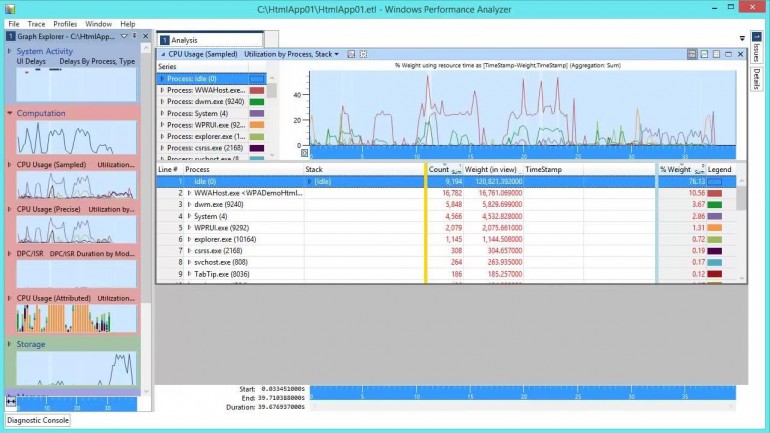Image resolution: width=770 pixels, height=433 pixels.
Task: Switch to graph and table display
Action: tap(692, 54)
